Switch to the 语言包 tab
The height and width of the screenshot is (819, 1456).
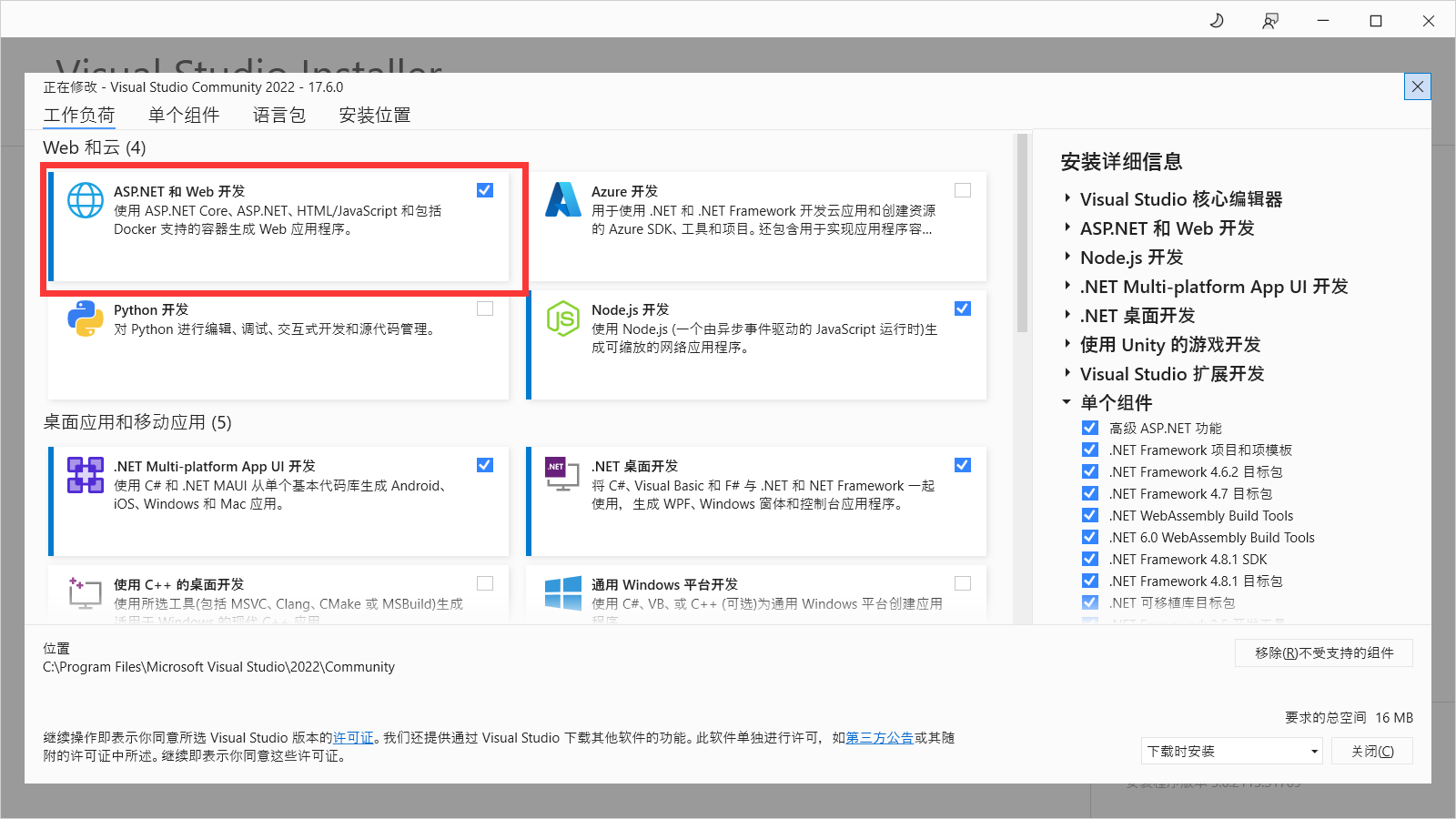pyautogui.click(x=279, y=115)
